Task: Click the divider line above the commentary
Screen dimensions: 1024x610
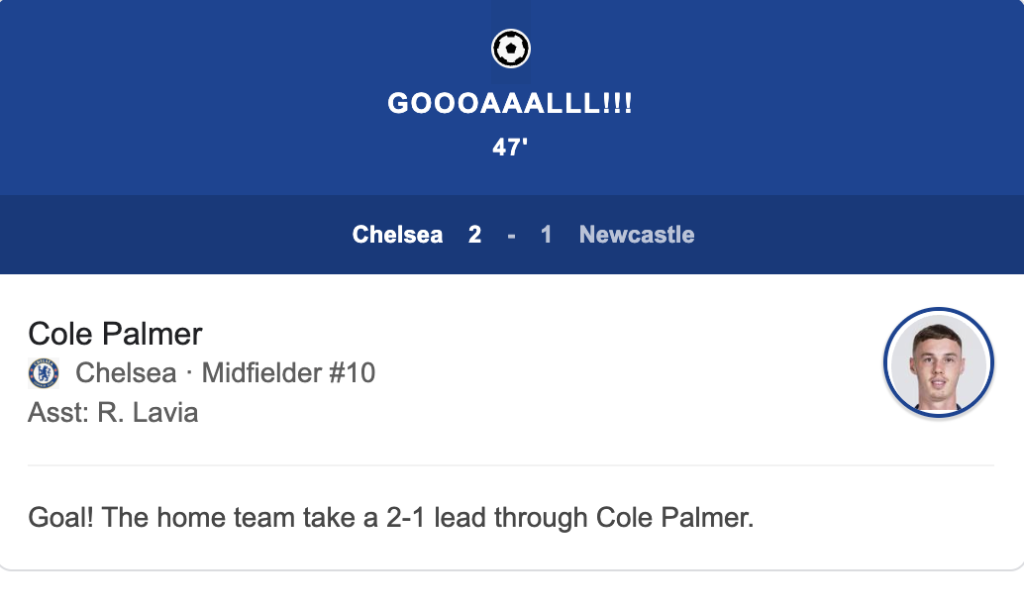Action: 511,465
